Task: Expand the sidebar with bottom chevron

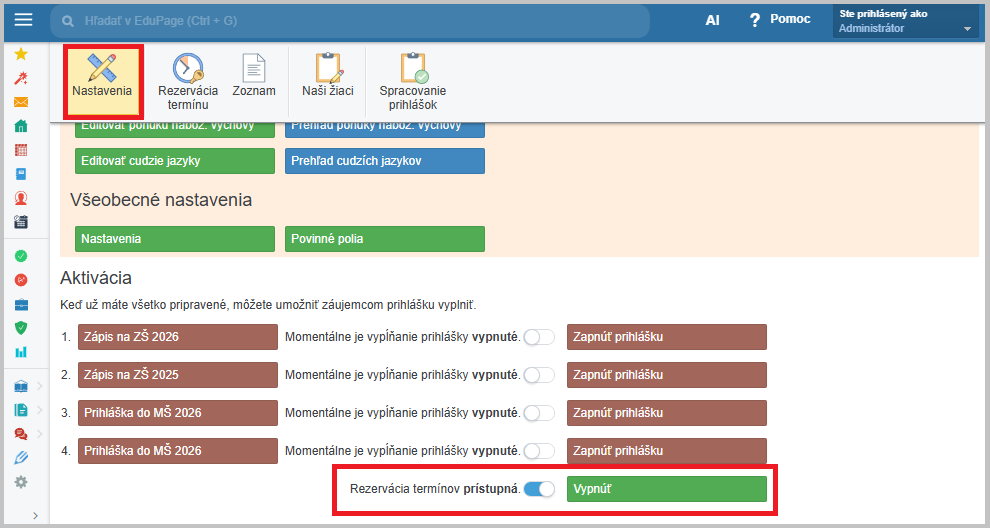Action: click(x=36, y=515)
